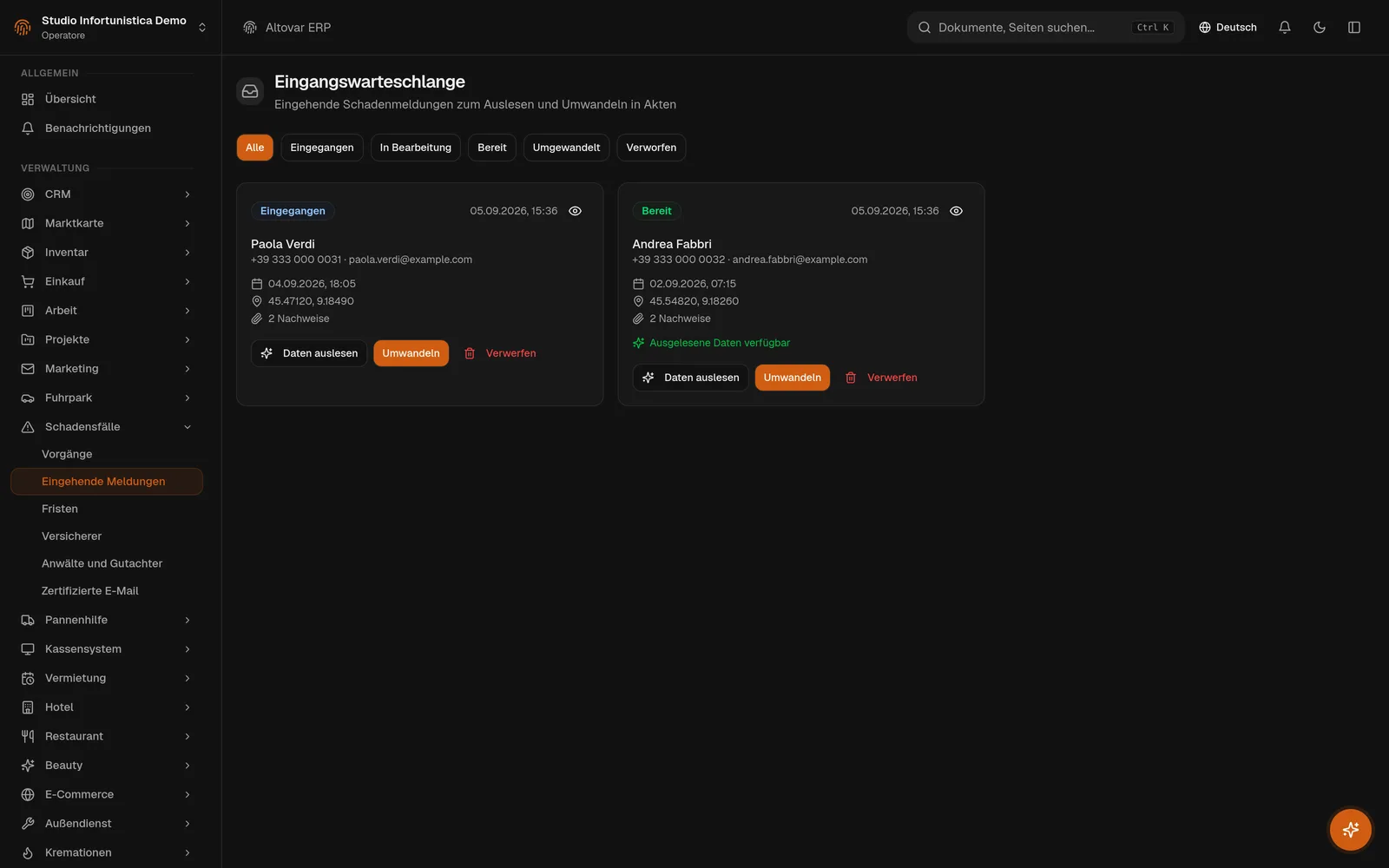Image resolution: width=1389 pixels, height=868 pixels.
Task: Select the Bereit filter tab
Action: pos(492,148)
